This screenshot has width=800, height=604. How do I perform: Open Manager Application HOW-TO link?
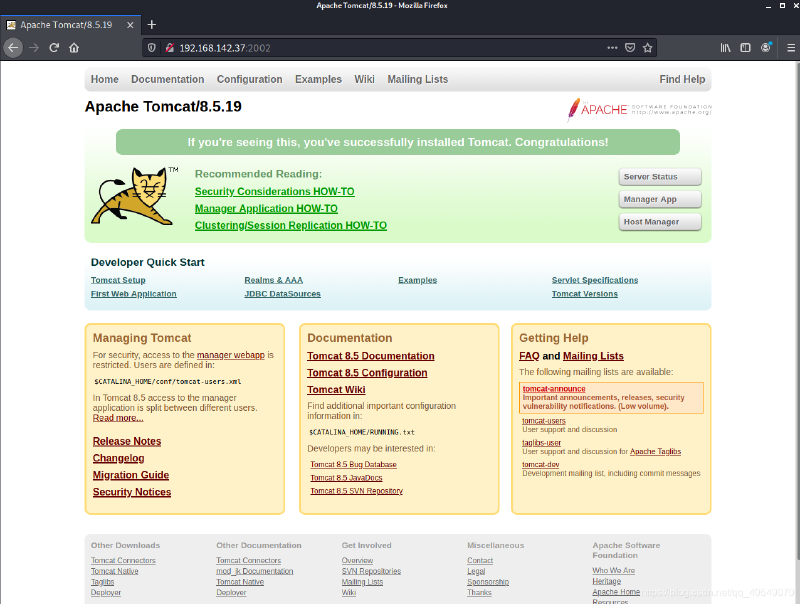266,209
